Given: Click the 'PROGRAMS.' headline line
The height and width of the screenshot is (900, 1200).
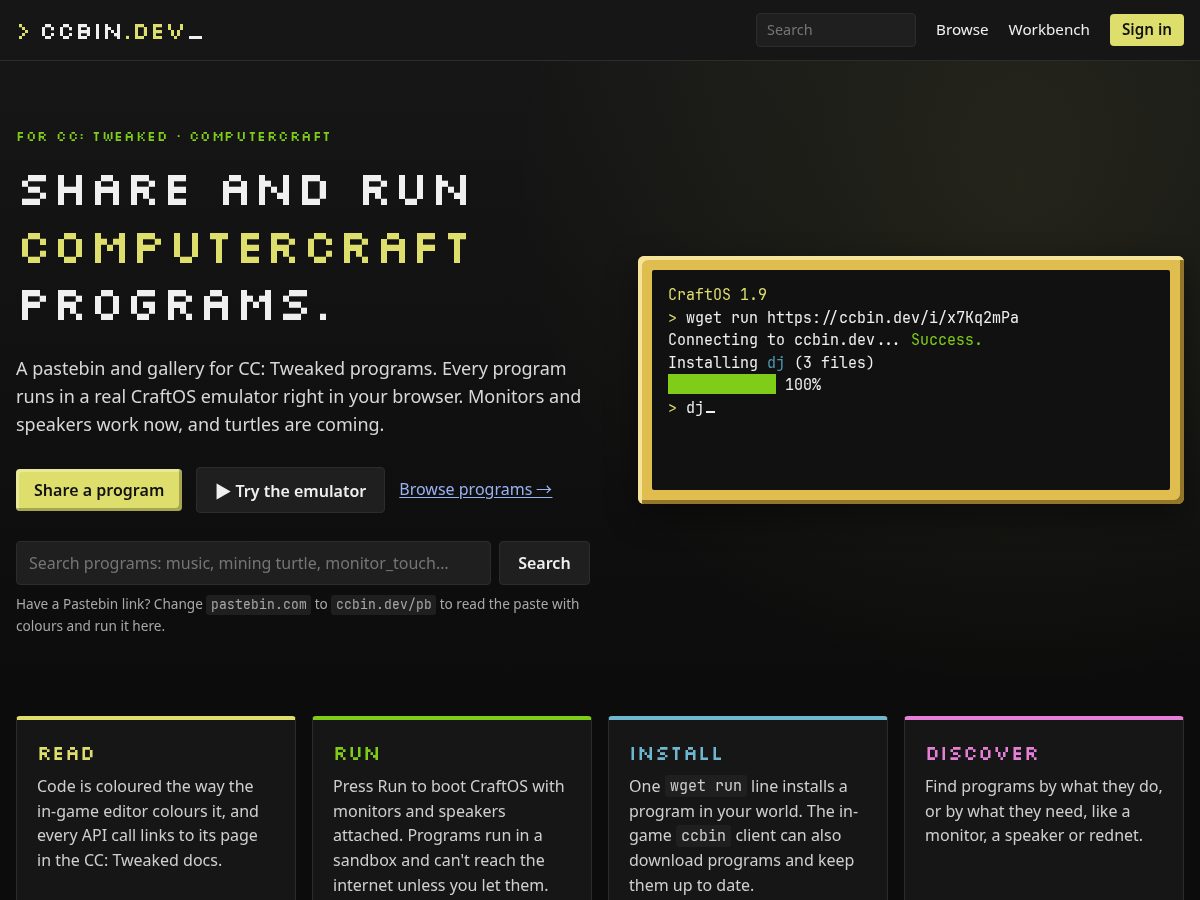Looking at the screenshot, I should tap(176, 306).
